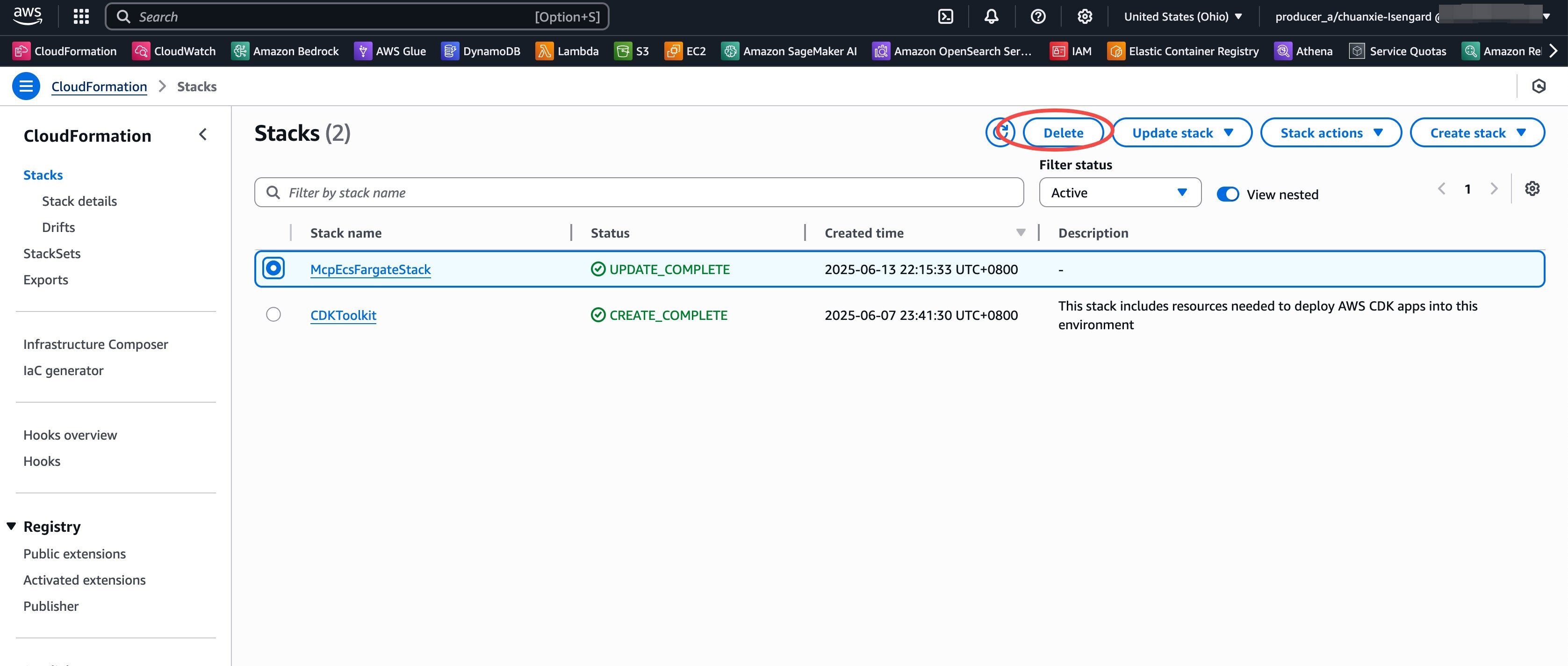Open Lambda favorite shortcut

point(567,51)
